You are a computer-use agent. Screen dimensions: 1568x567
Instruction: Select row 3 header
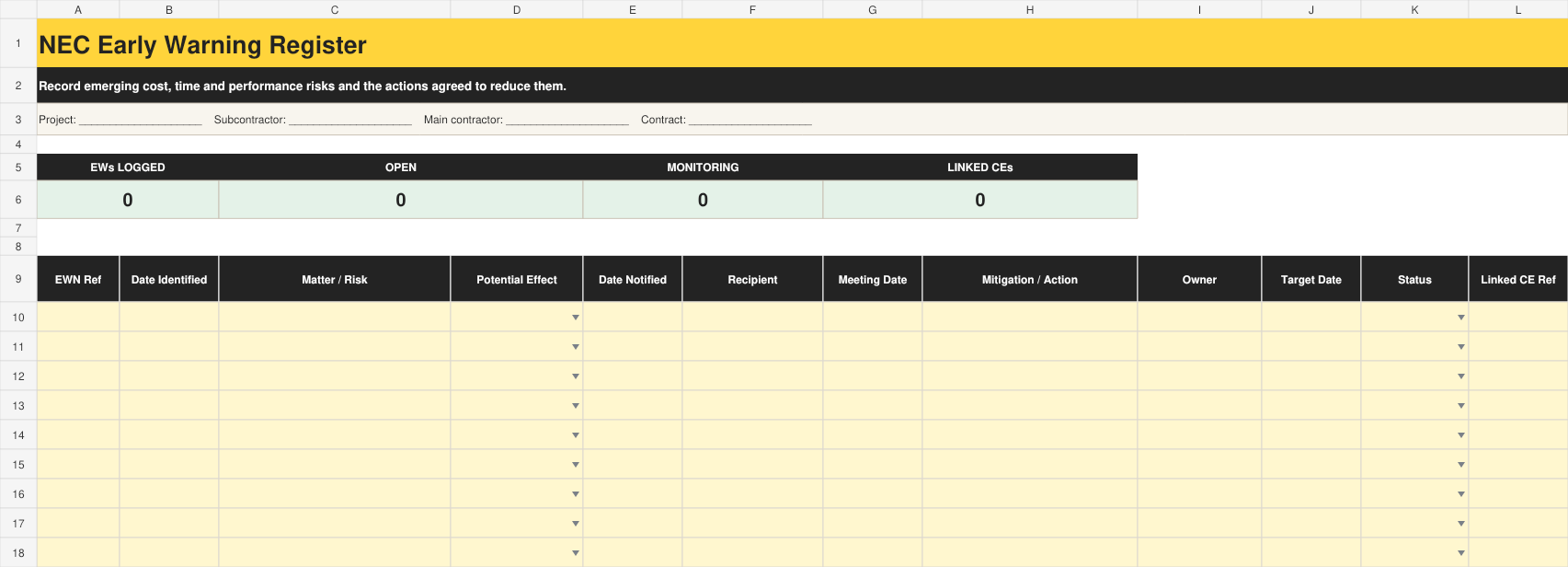18,120
